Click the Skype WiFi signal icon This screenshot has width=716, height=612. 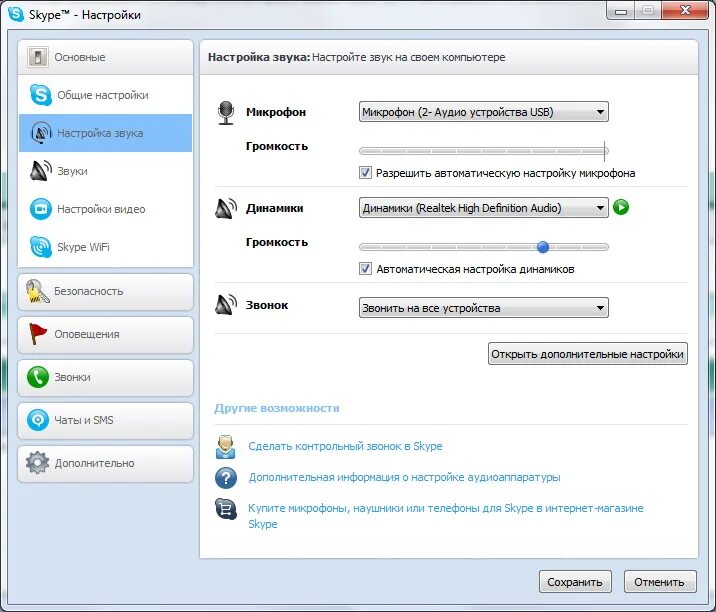click(x=41, y=247)
